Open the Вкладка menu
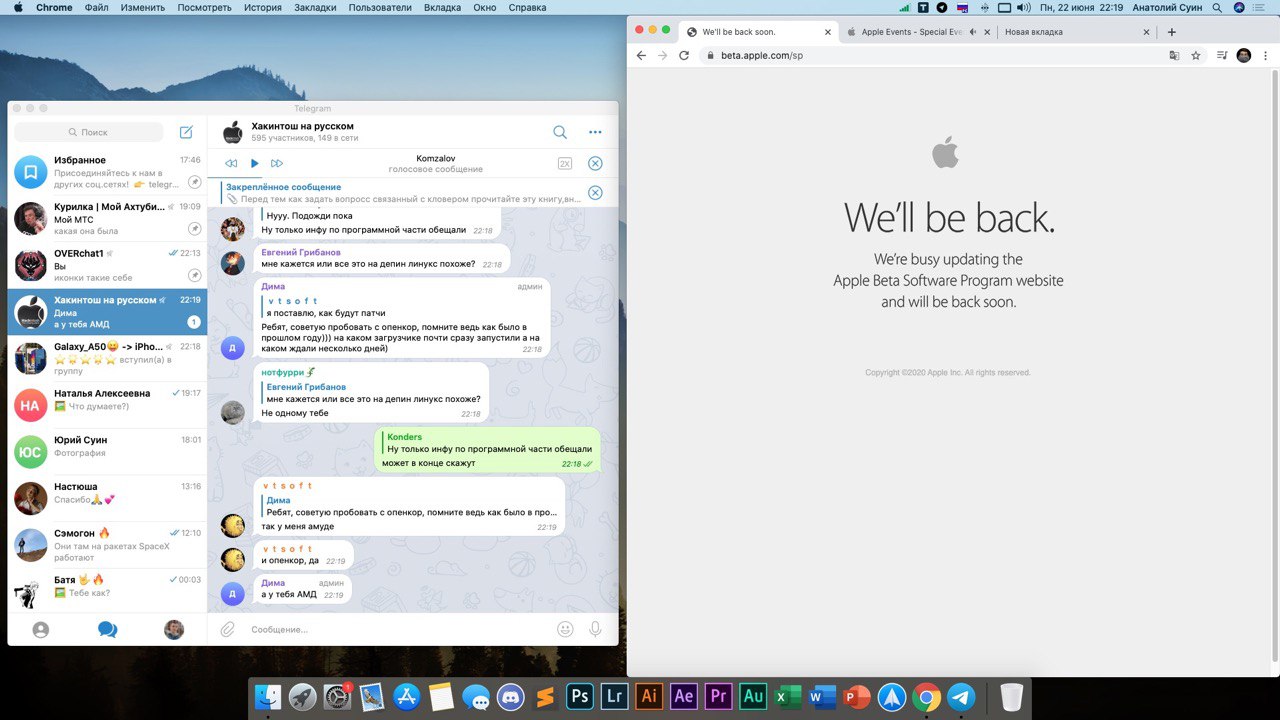Image resolution: width=1280 pixels, height=720 pixels. point(442,7)
